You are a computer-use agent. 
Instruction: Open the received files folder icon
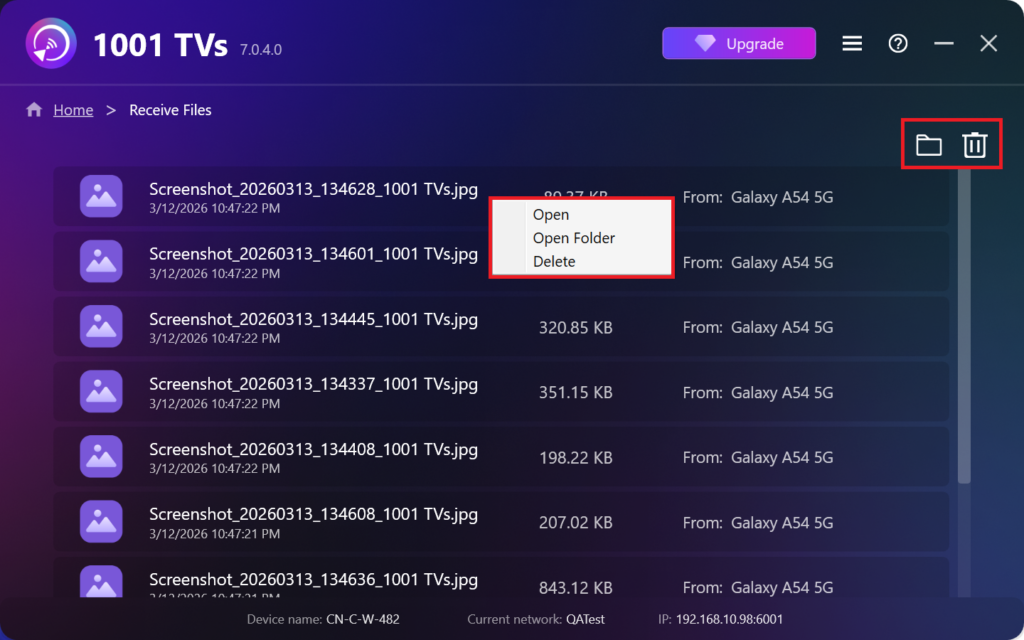929,146
